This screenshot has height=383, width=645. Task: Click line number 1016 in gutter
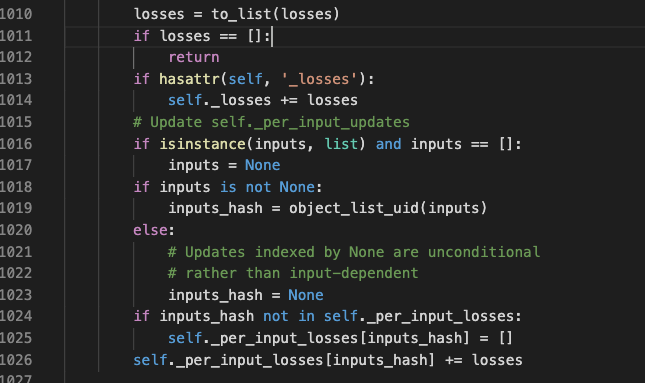tap(16, 144)
